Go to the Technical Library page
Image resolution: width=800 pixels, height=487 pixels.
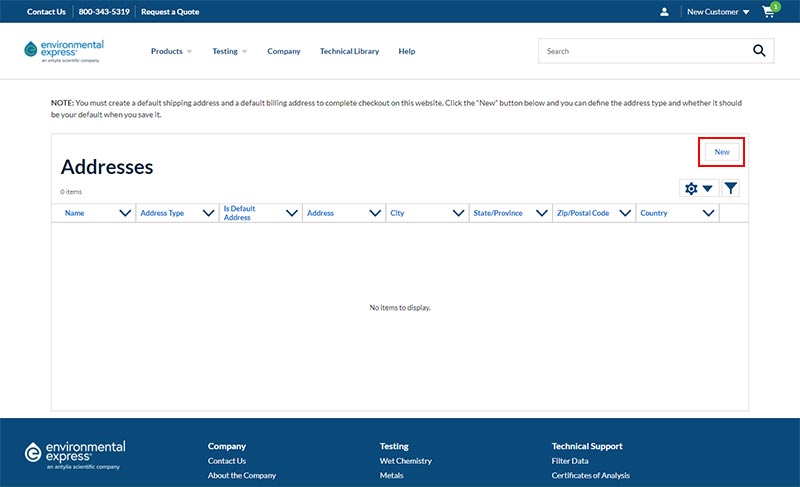[349, 51]
